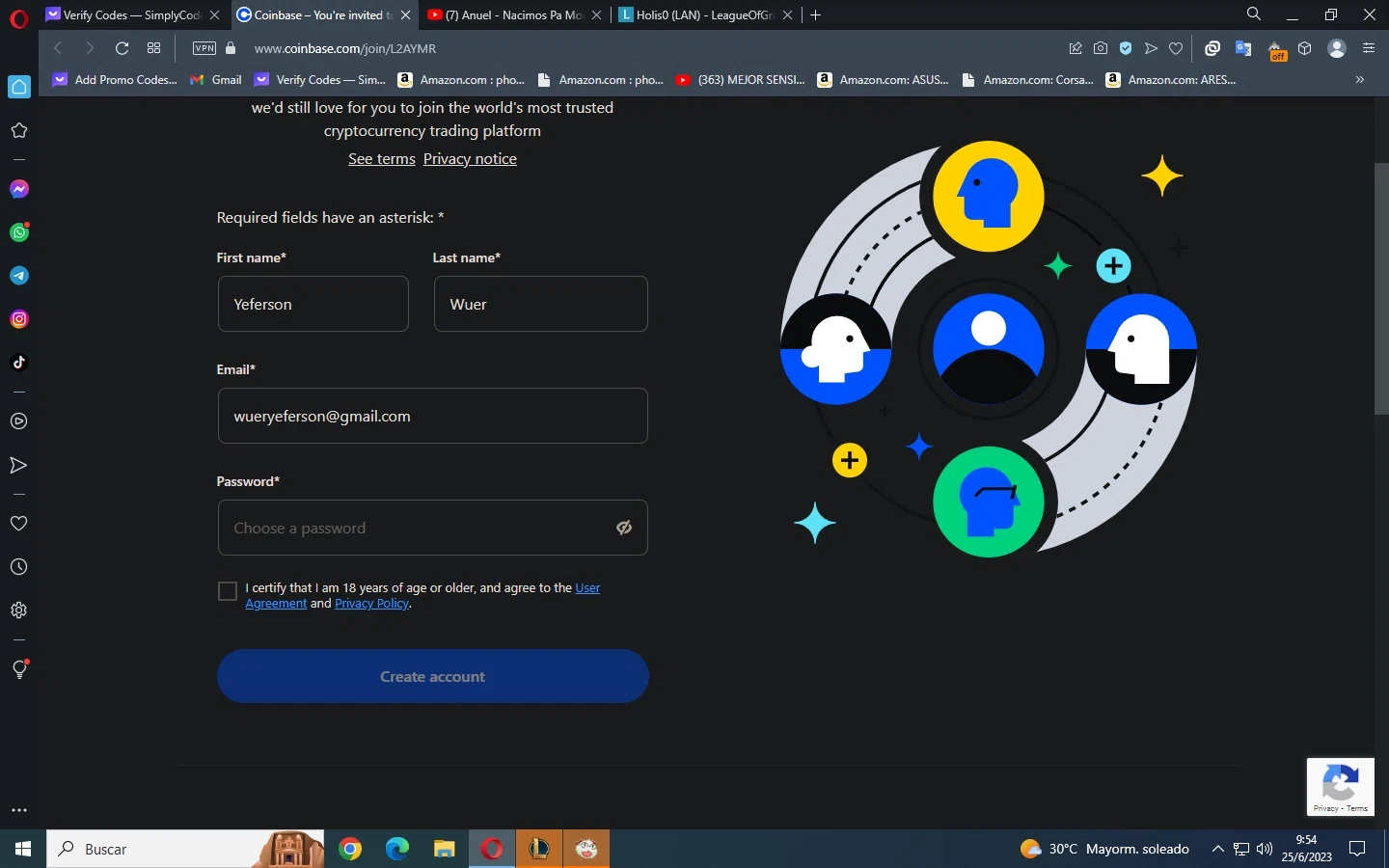Open Telegram in the Opera sidebar
The height and width of the screenshot is (868, 1389).
[x=19, y=276]
